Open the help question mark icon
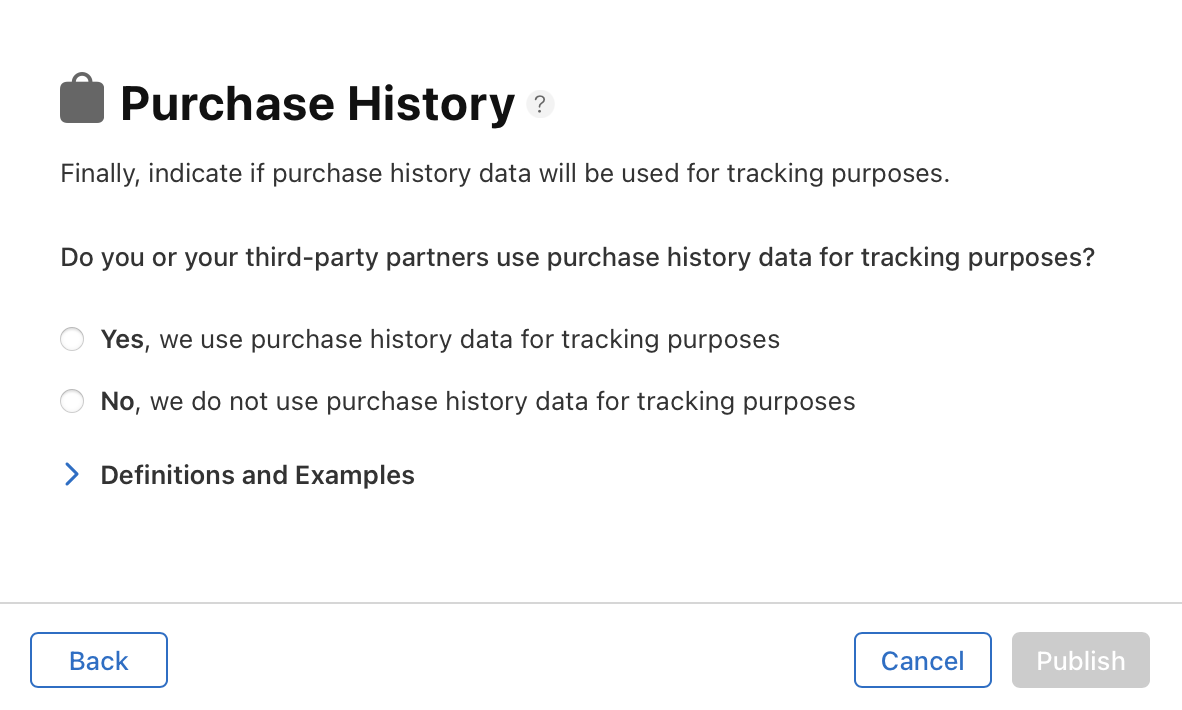 (540, 103)
